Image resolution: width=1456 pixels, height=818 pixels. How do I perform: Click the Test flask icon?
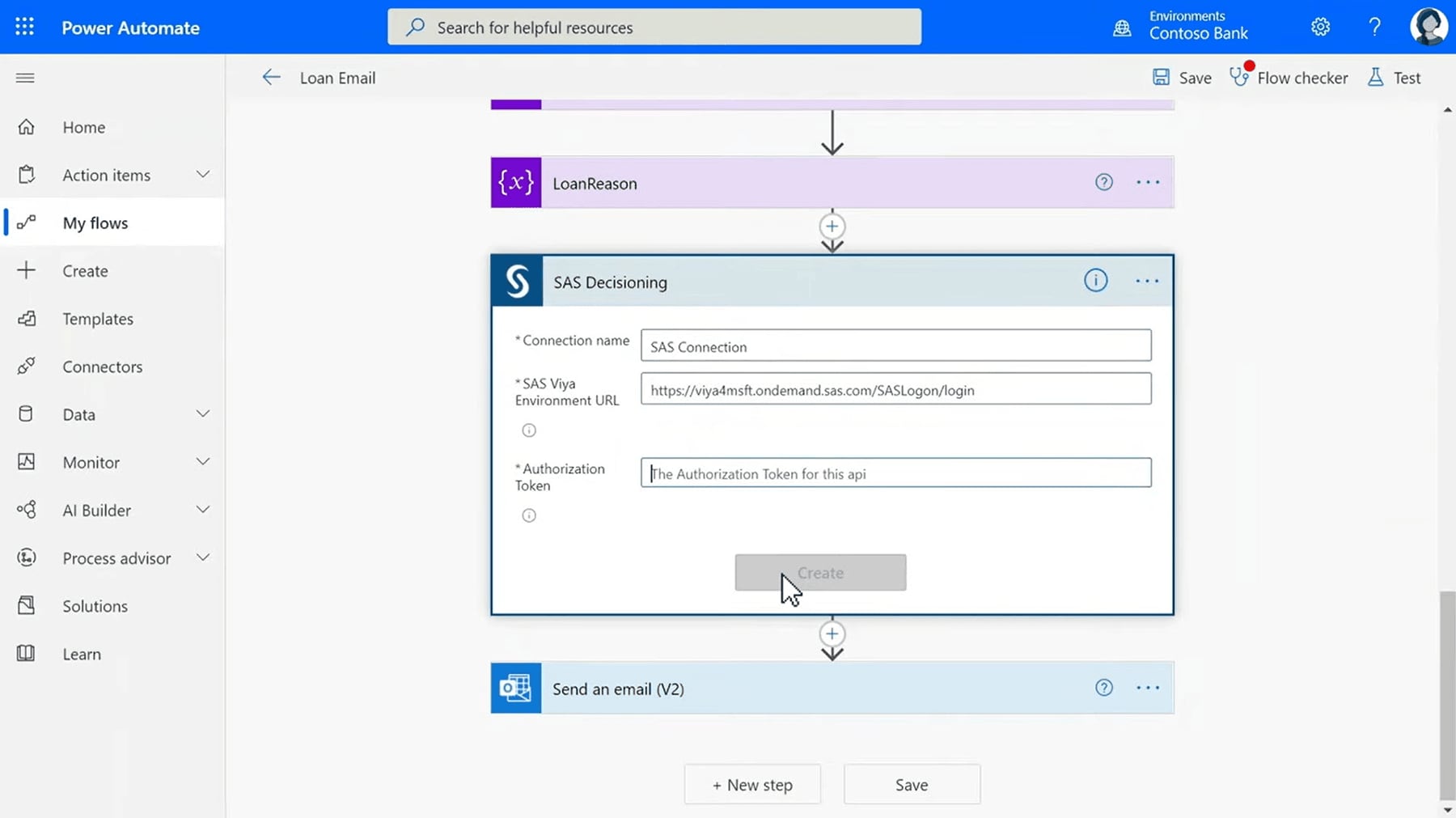(1375, 78)
